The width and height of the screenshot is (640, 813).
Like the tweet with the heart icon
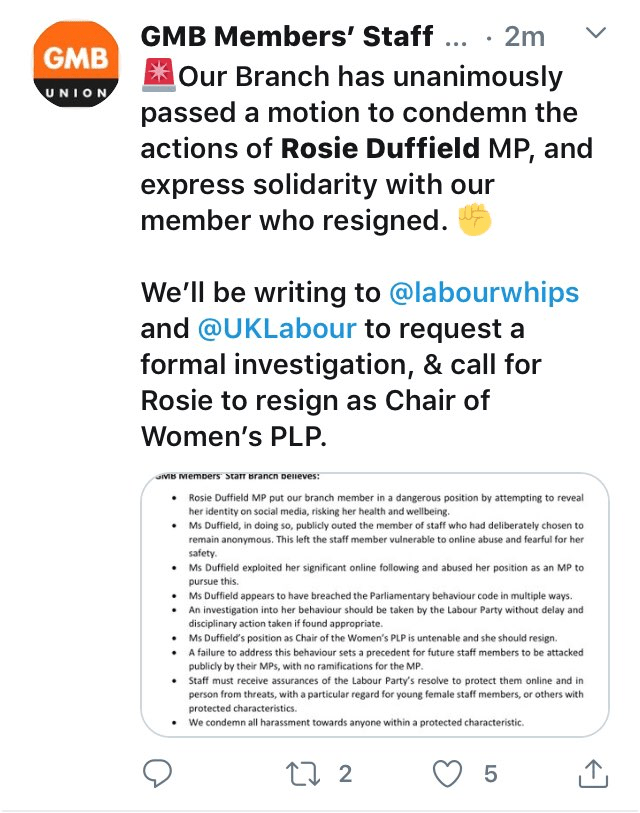click(449, 772)
